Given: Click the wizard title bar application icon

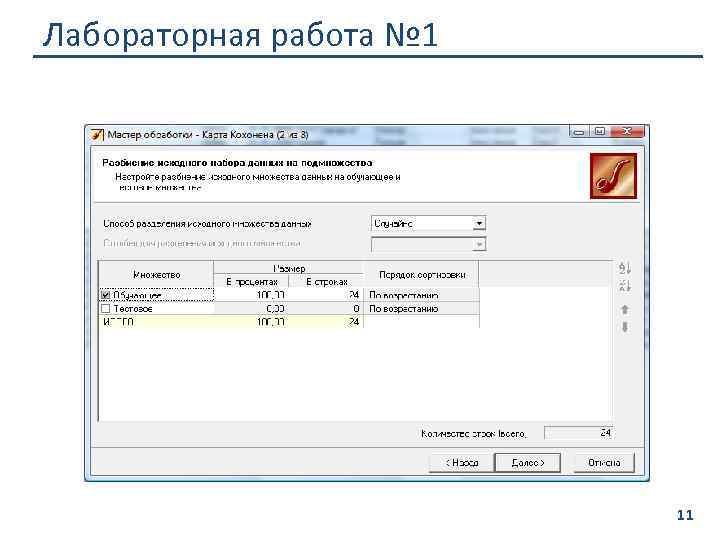Looking at the screenshot, I should [x=97, y=135].
